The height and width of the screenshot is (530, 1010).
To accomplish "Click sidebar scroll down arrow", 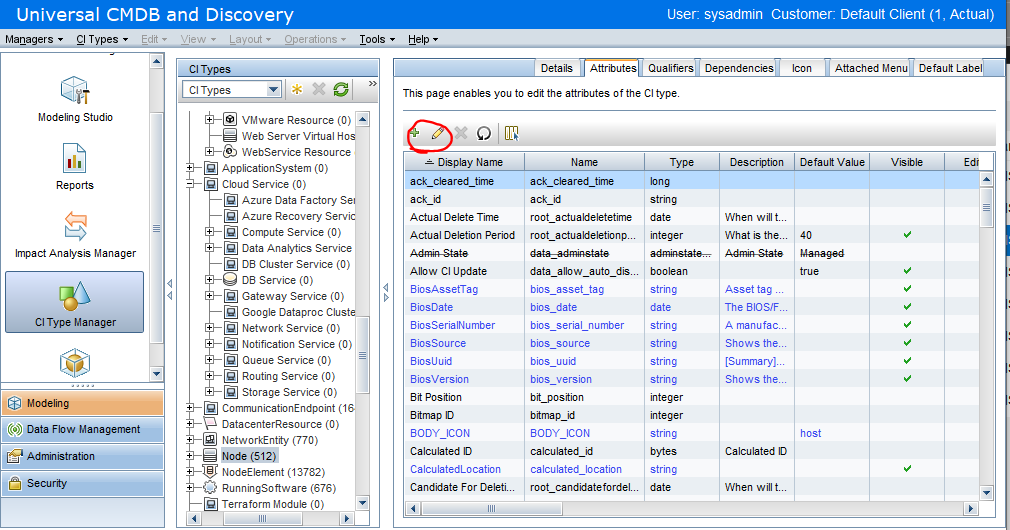I will click(x=157, y=374).
